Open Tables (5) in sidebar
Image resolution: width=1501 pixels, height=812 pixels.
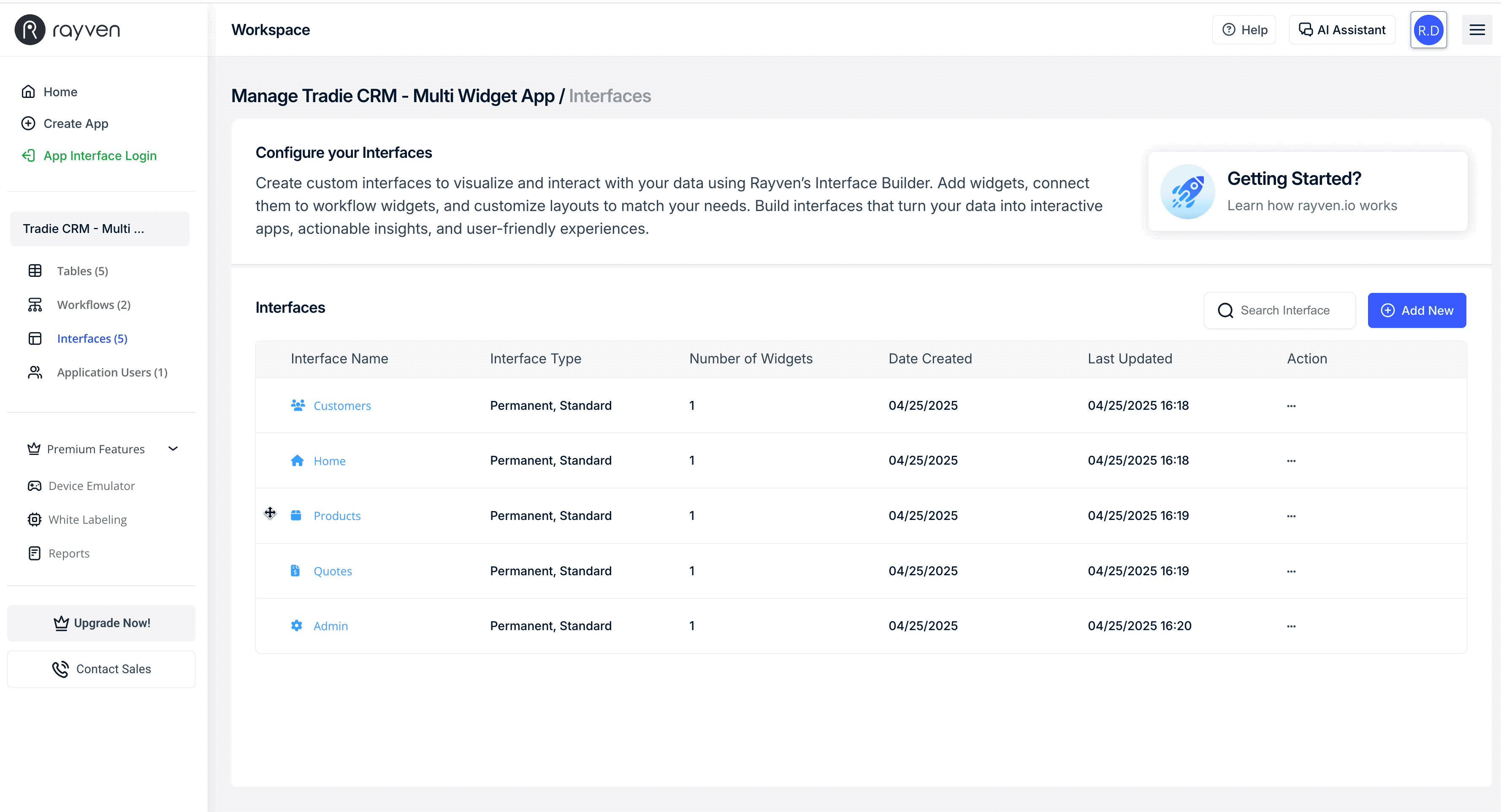(x=82, y=271)
